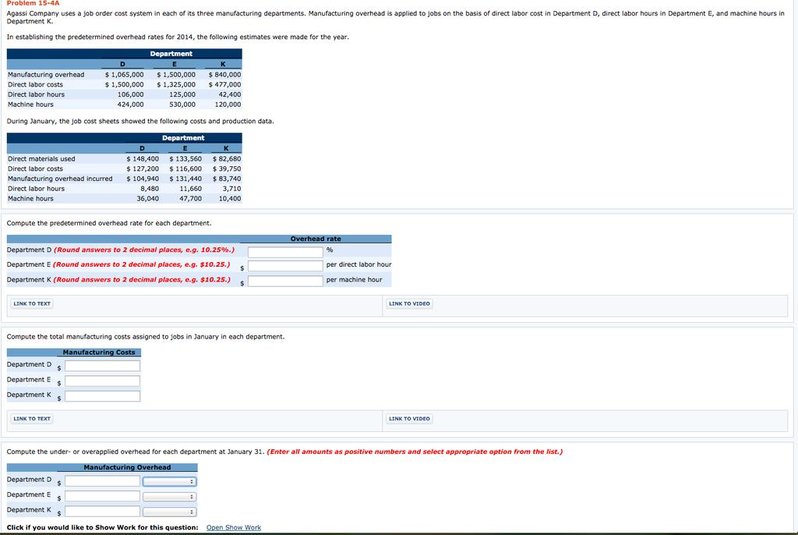Select the $ 477,000 direct labor costs value
Screen dimensions: 798x535
225,85
